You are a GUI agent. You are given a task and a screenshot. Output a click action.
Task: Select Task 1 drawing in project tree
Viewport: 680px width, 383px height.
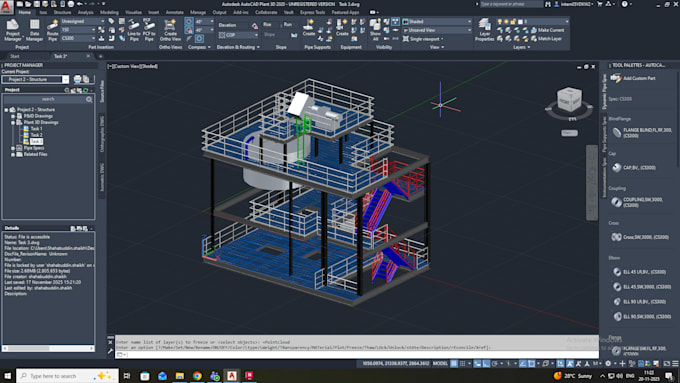point(36,129)
